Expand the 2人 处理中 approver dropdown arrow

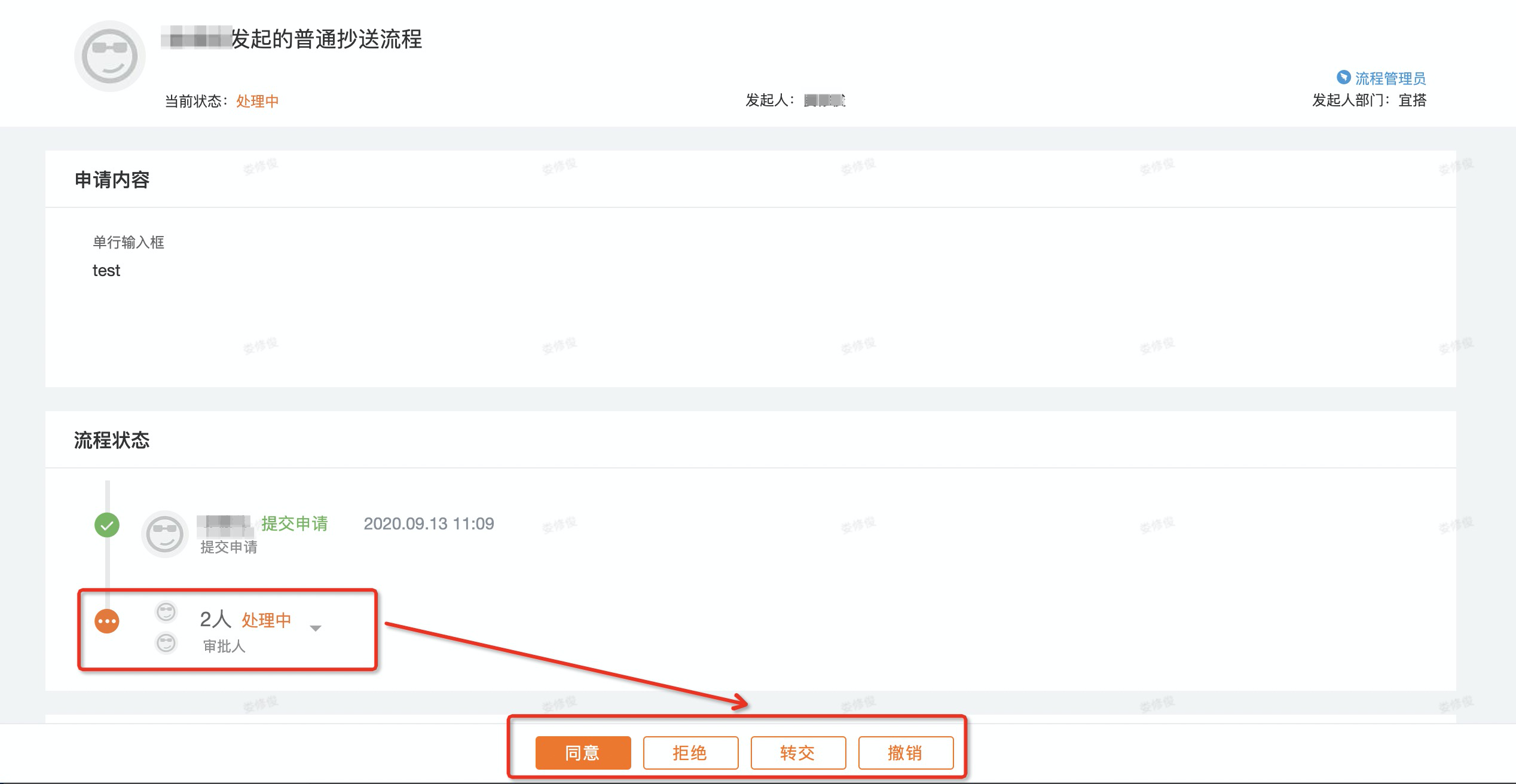click(316, 628)
